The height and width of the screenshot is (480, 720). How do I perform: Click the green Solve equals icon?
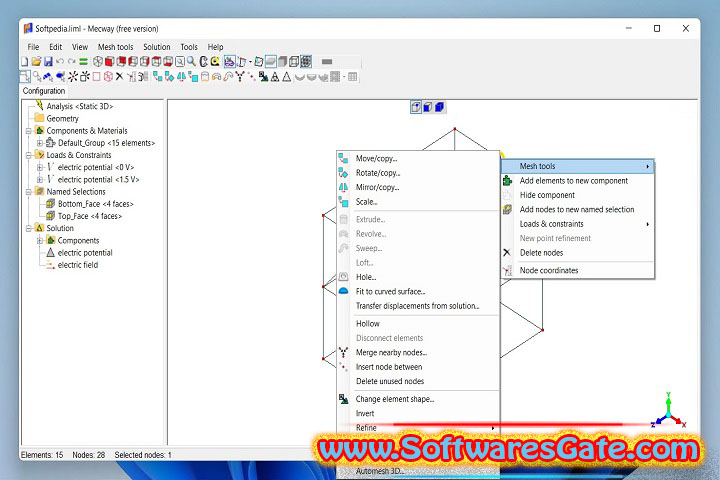pyautogui.click(x=83, y=62)
